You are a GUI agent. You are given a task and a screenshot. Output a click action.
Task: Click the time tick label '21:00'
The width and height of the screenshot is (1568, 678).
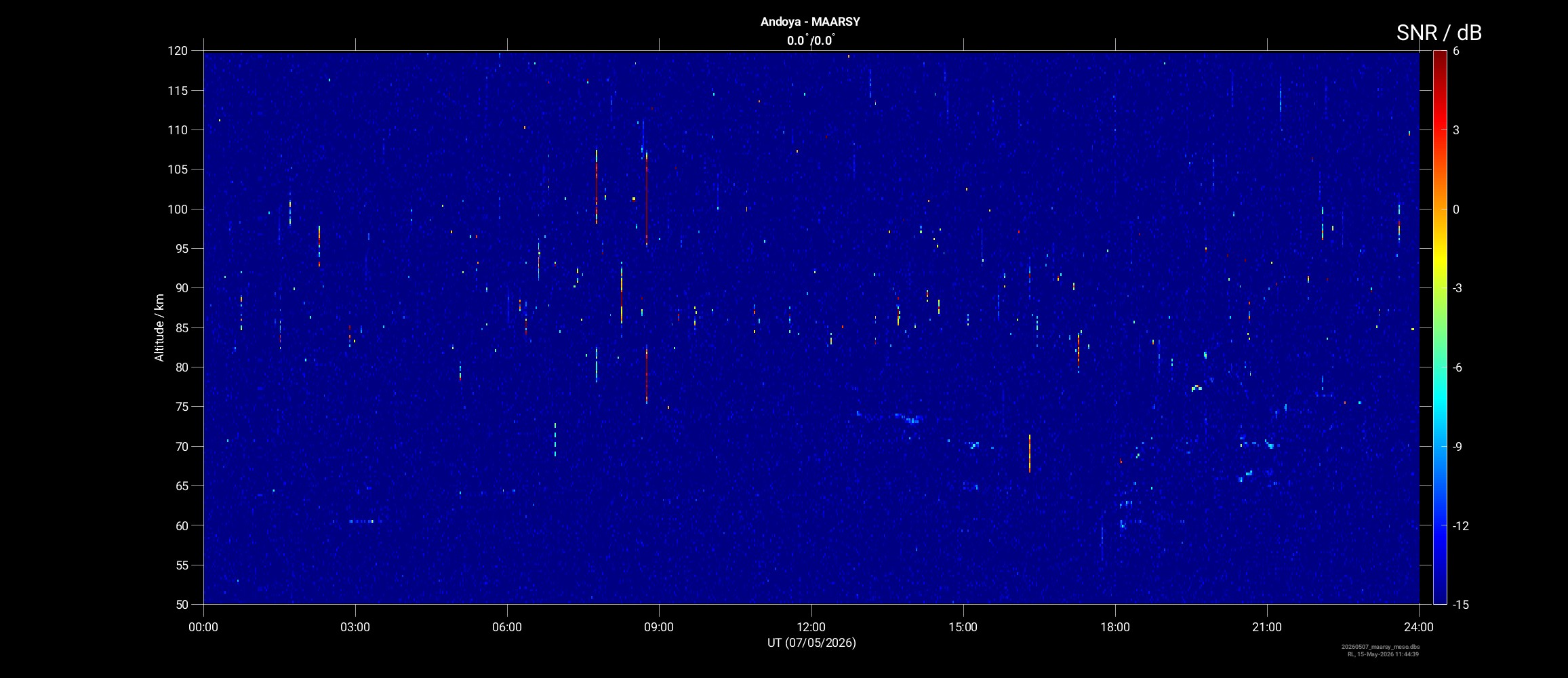pos(1267,627)
